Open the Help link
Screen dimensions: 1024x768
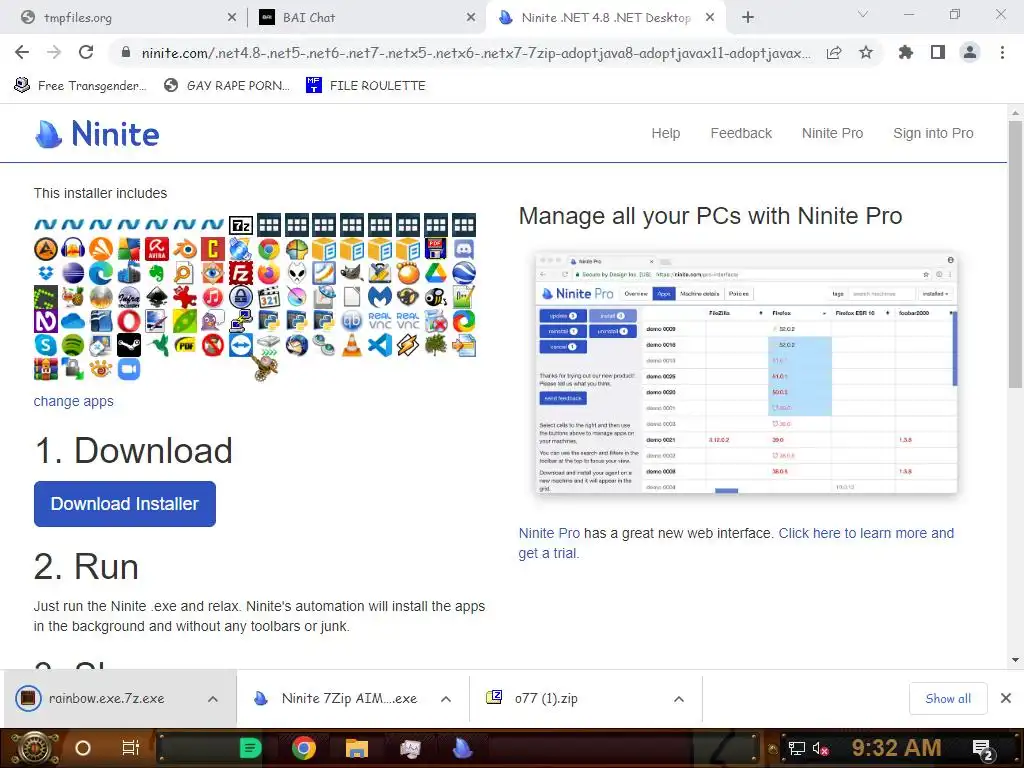pos(665,133)
